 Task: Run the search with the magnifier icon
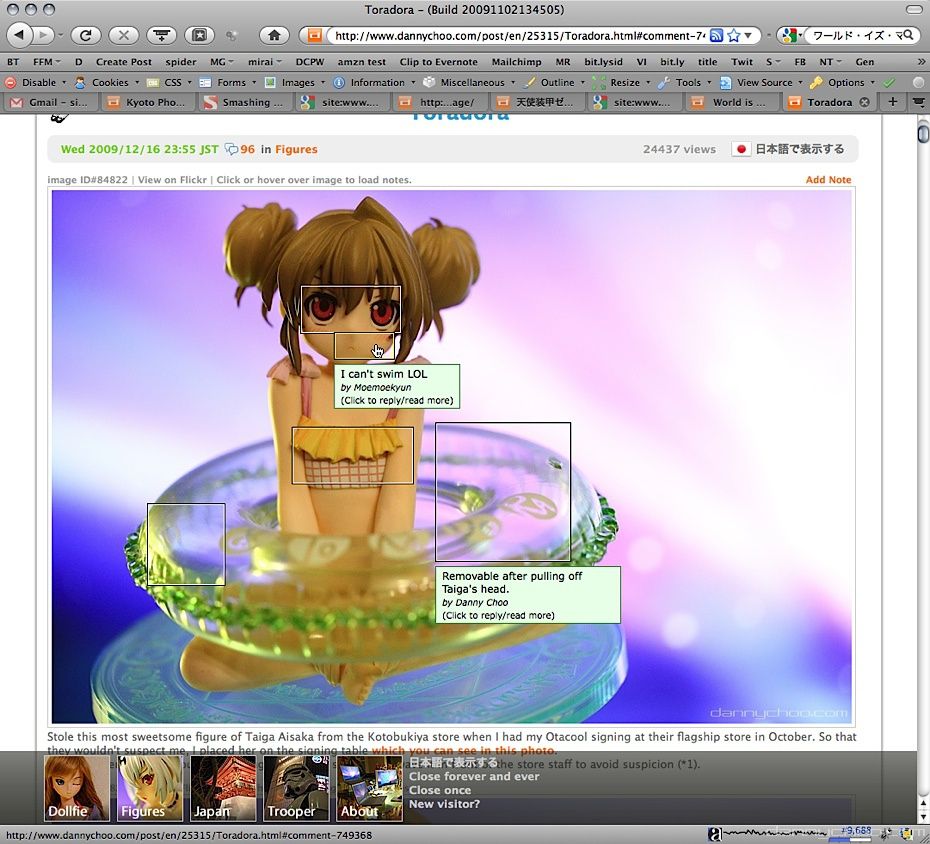(907, 36)
